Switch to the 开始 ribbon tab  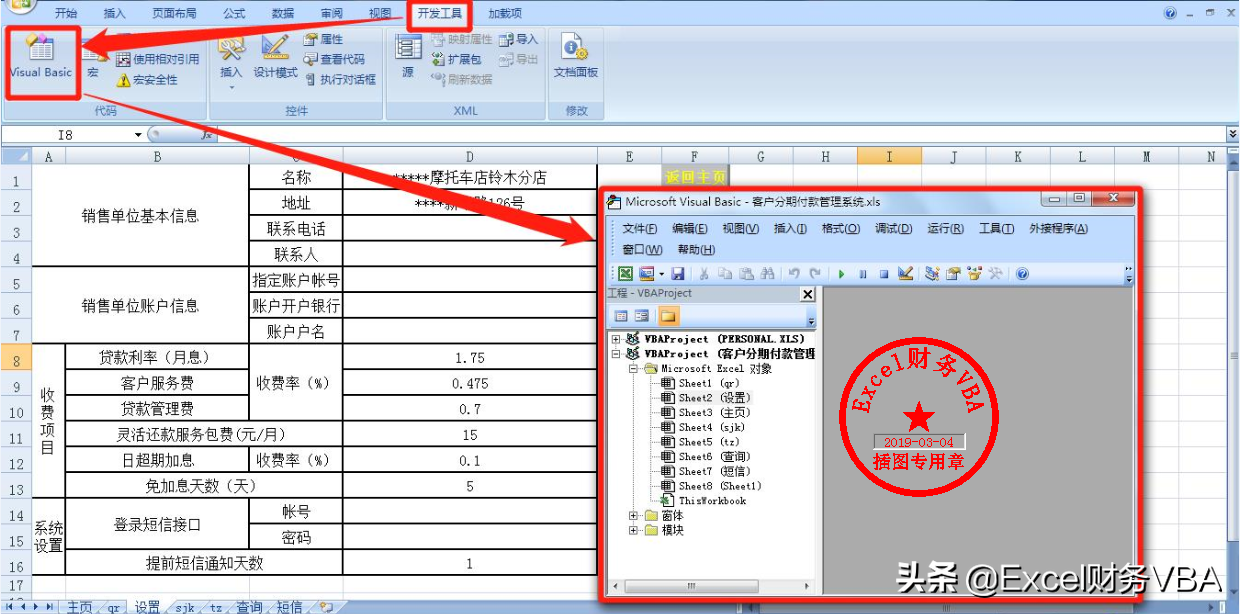[x=66, y=13]
